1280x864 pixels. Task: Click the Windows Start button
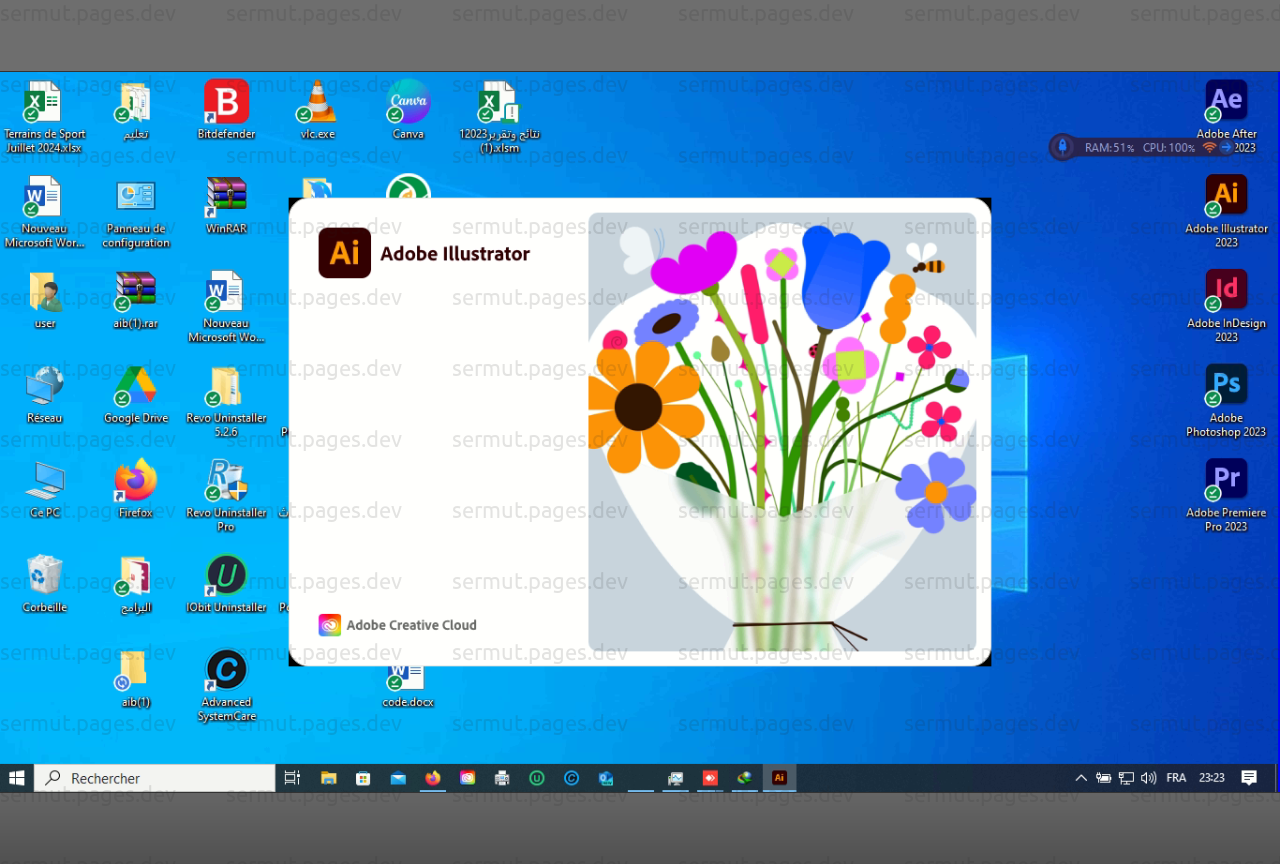coord(16,777)
